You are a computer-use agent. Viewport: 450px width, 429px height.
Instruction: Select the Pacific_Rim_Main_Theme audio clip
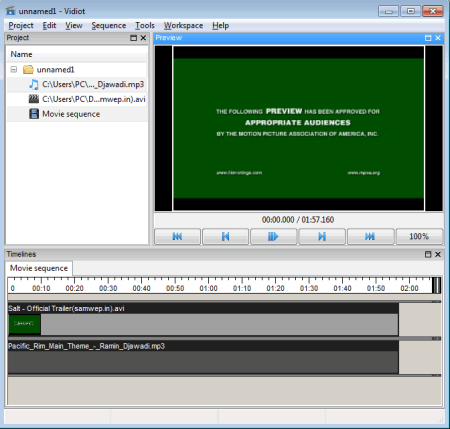(203, 357)
